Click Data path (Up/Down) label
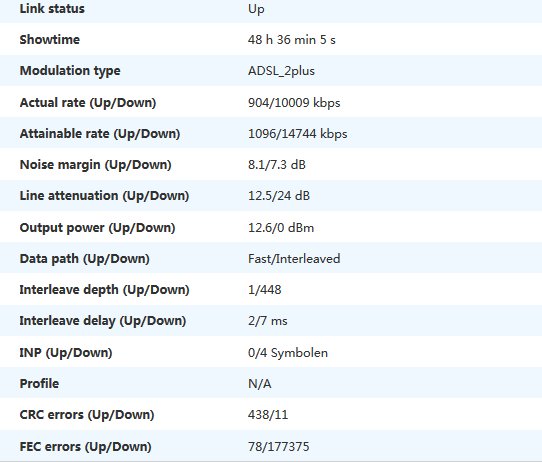Viewport: 542px width, 462px height. tap(84, 259)
